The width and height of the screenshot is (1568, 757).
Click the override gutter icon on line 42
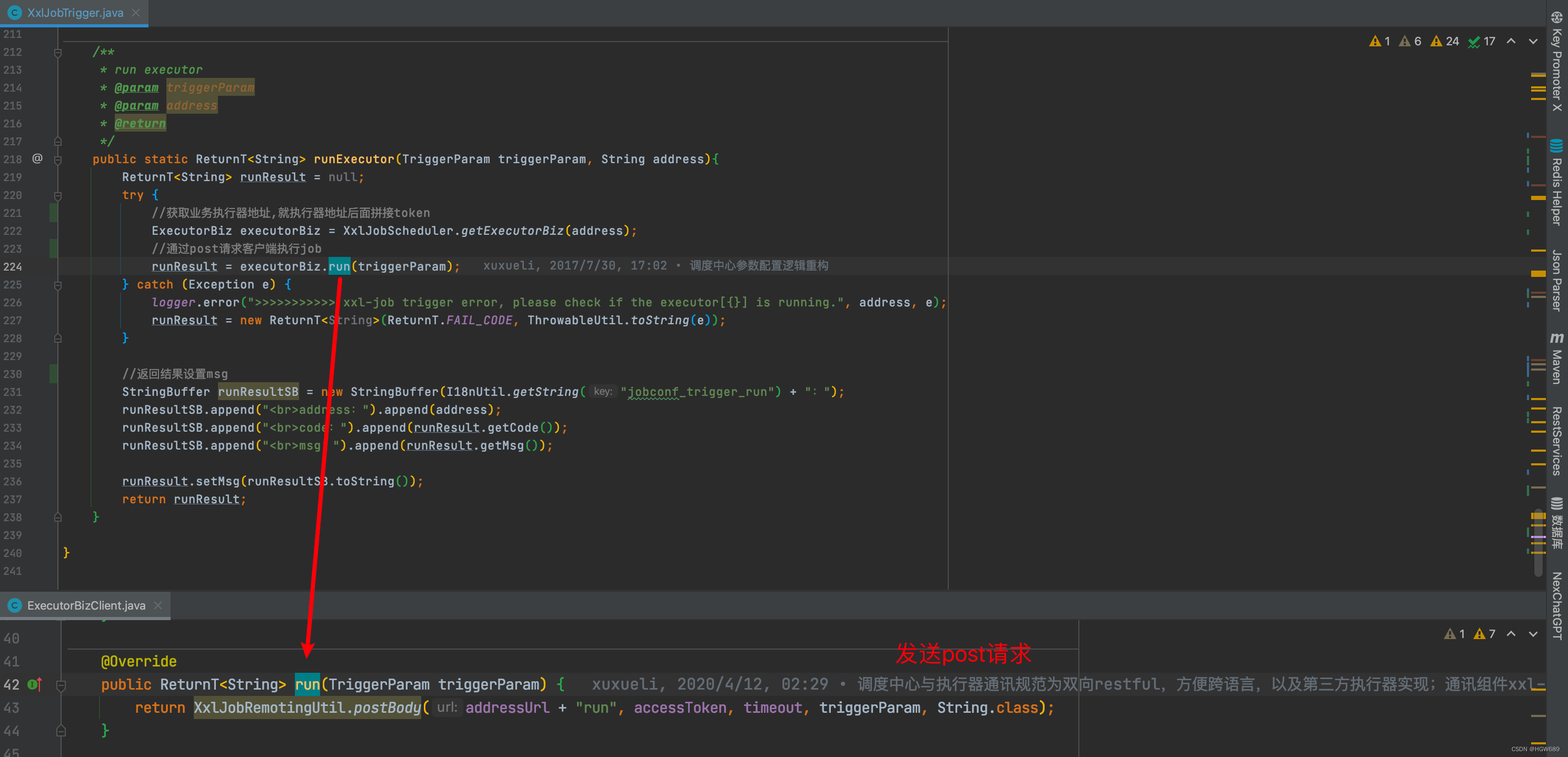pos(35,684)
